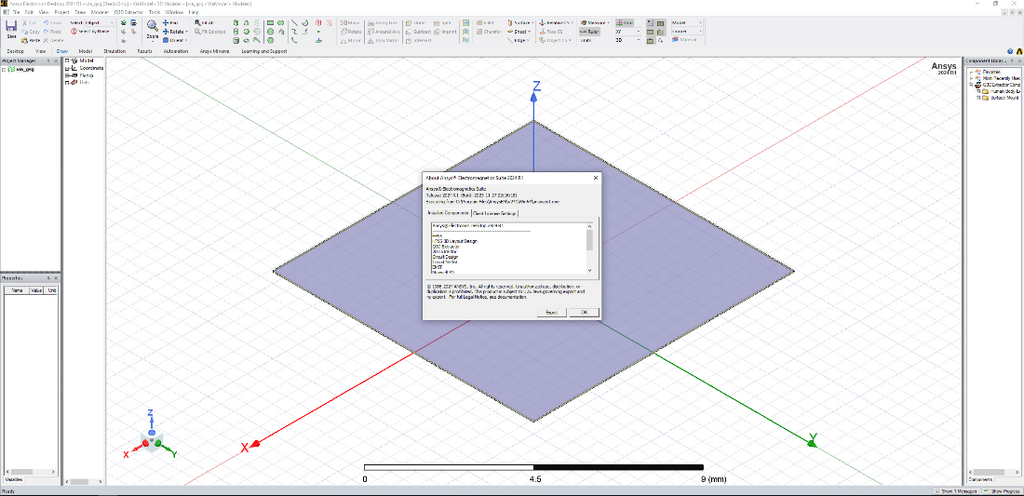Open the Rotate dropdown arrow
Image resolution: width=1024 pixels, height=496 pixels.
187,32
